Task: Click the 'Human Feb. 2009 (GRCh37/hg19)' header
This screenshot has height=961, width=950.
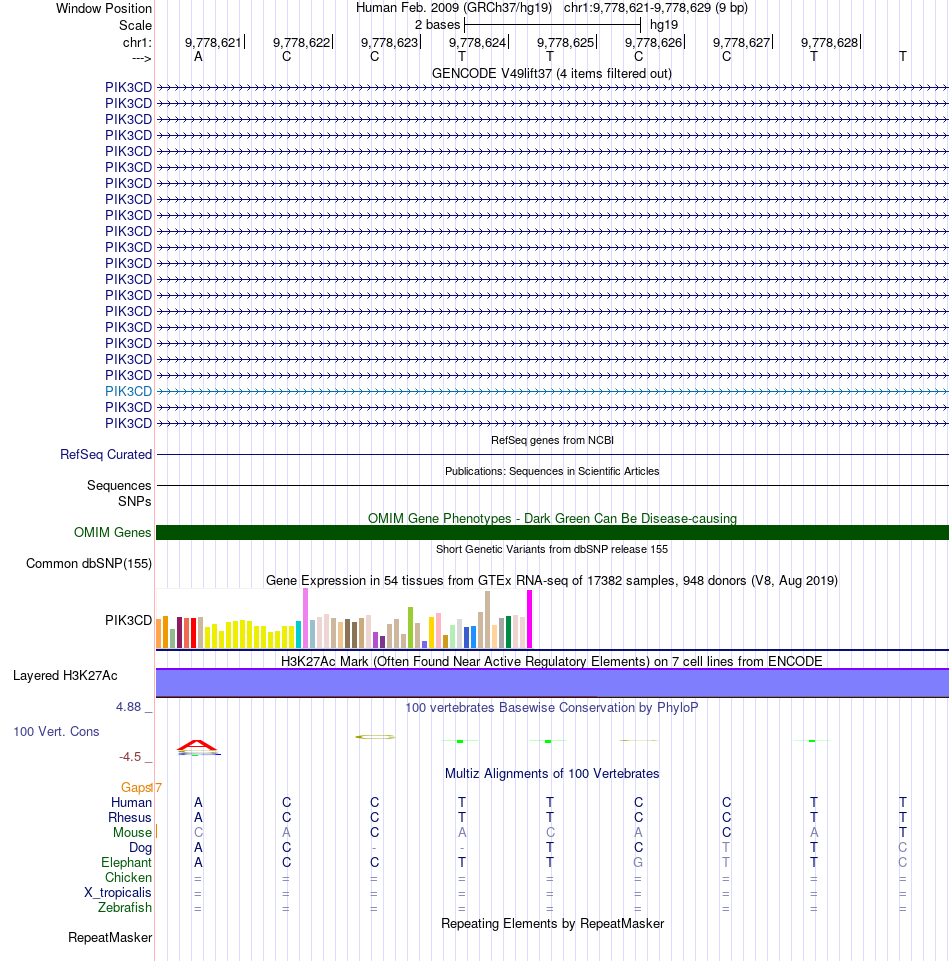Action: click(x=454, y=8)
